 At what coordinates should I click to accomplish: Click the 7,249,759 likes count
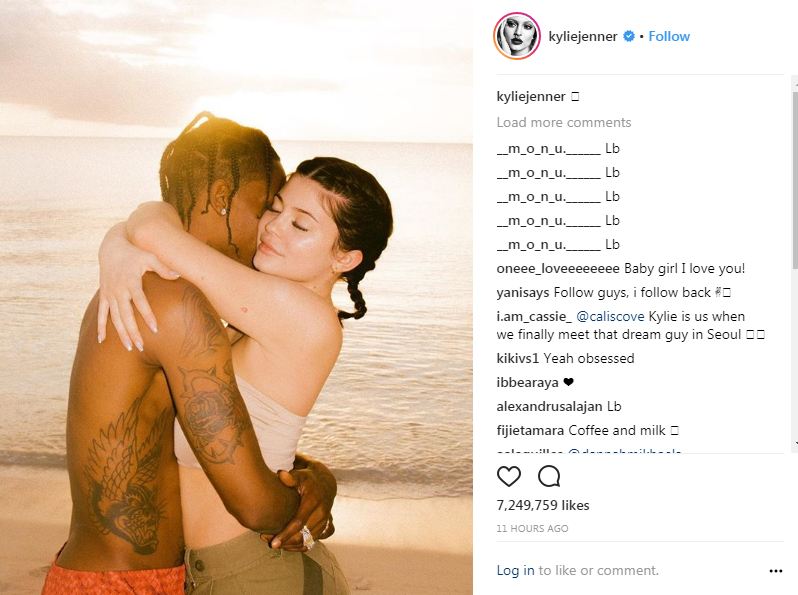[543, 505]
